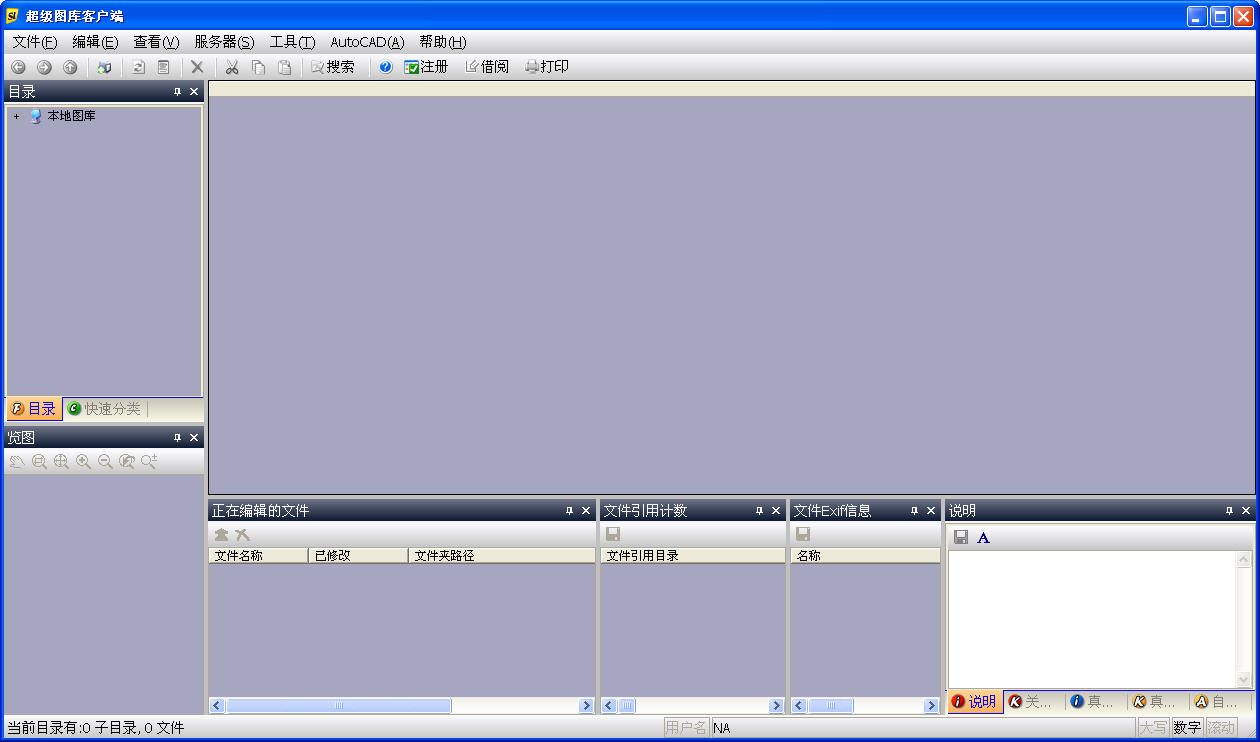Expand the 本地图库 tree node
The width and height of the screenshot is (1260, 742).
coord(16,116)
